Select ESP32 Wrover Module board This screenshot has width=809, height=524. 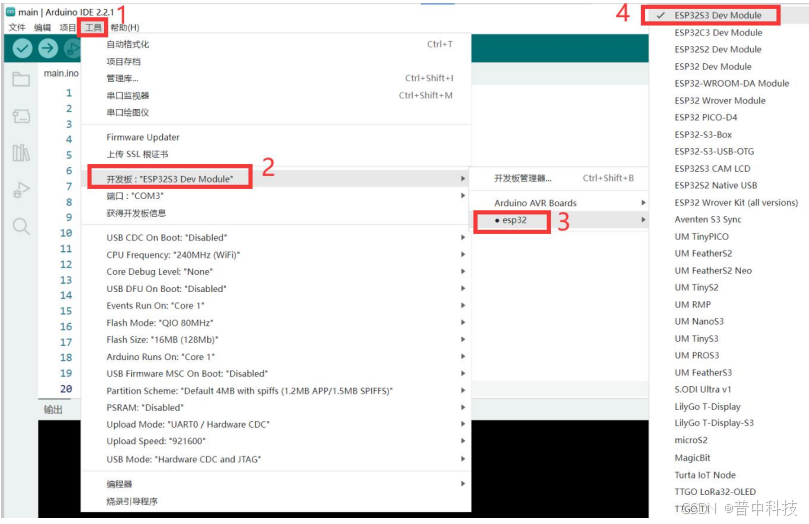tap(729, 101)
